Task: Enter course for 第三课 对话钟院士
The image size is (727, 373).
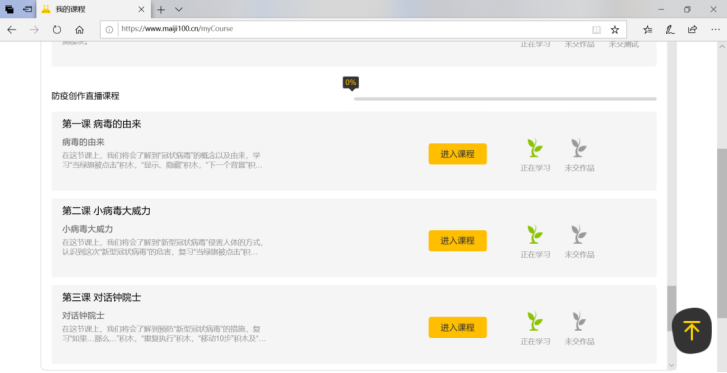Action: pyautogui.click(x=458, y=328)
